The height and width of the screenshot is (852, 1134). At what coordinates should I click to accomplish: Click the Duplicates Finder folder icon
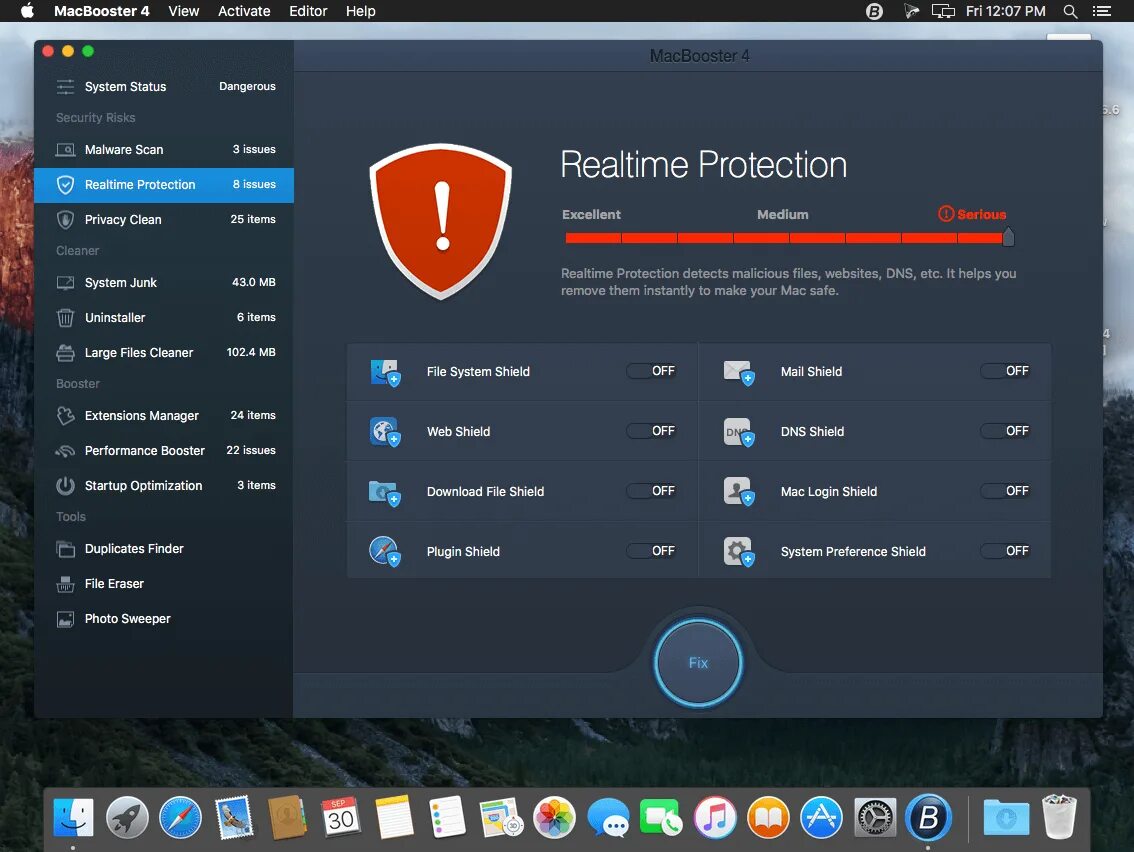[65, 549]
